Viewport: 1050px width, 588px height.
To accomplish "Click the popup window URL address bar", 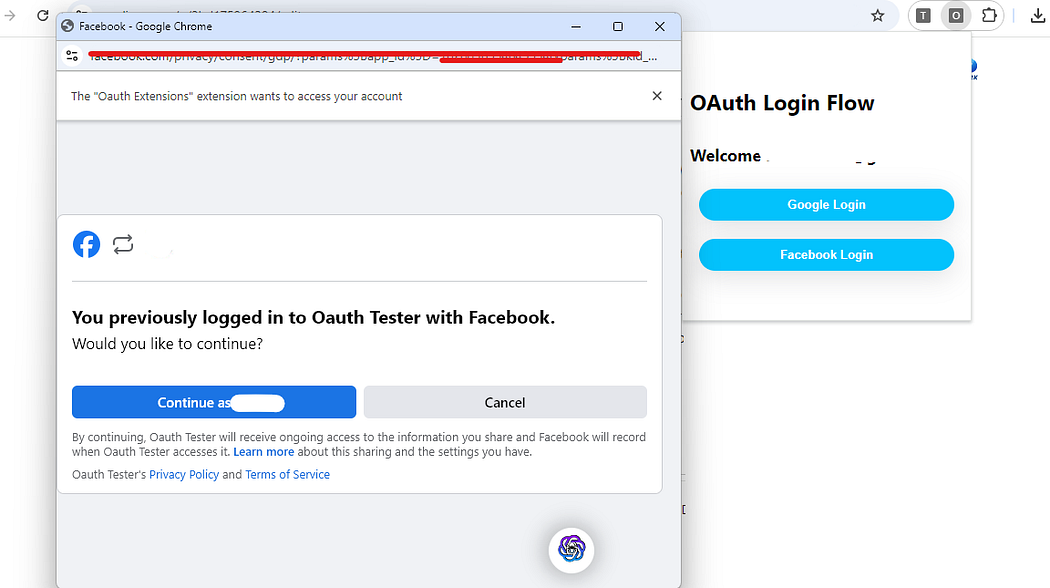I will pos(372,56).
